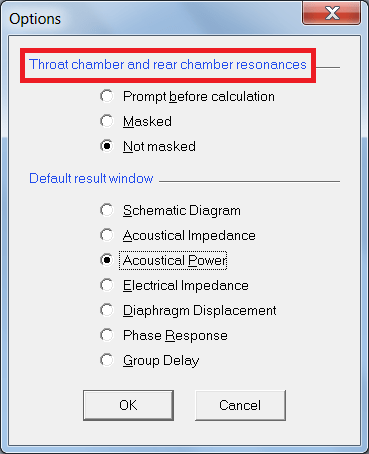The width and height of the screenshot is (369, 454).
Task: Click the round circle beside Schematic Diagram
Action: tap(107, 210)
